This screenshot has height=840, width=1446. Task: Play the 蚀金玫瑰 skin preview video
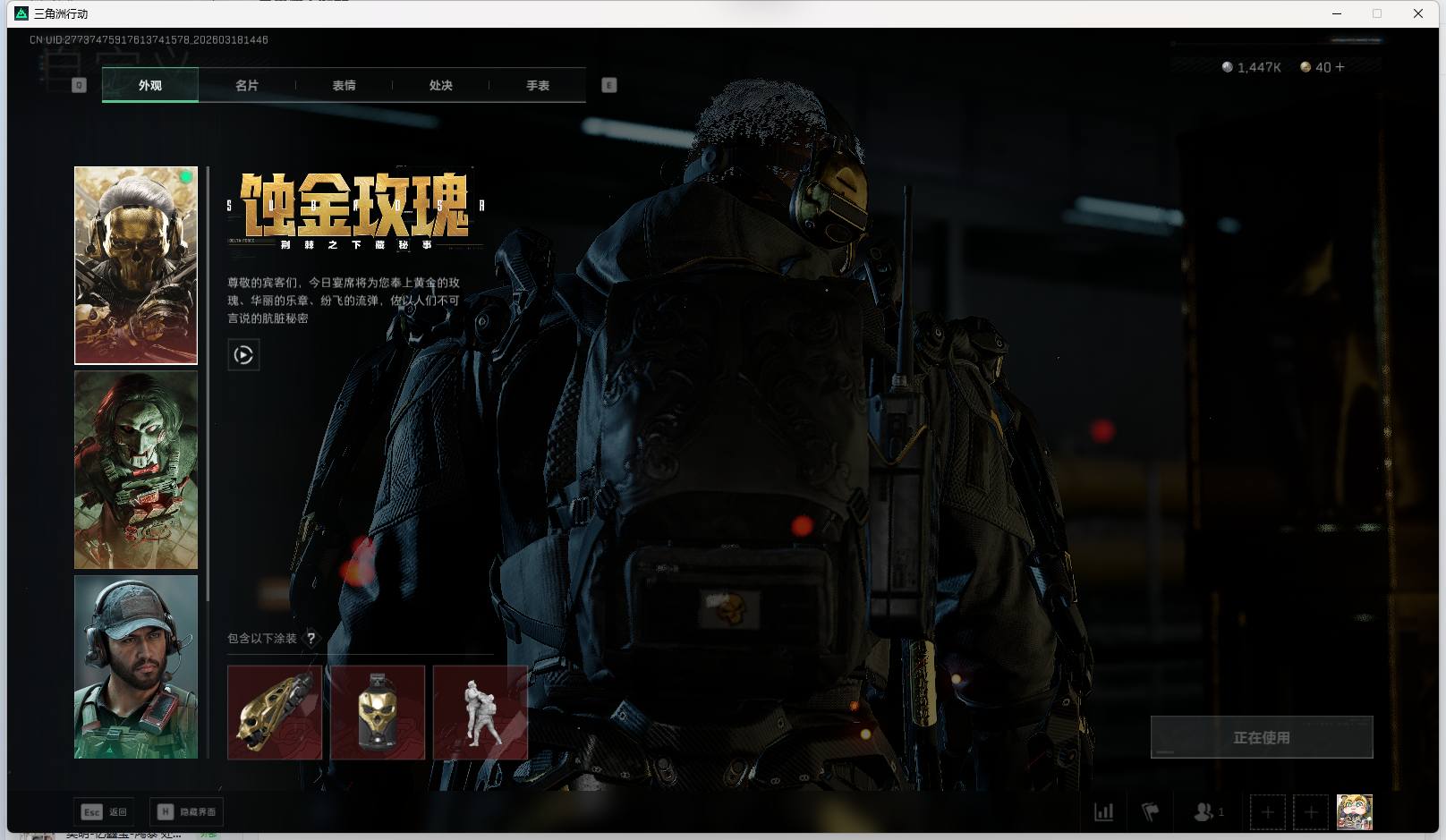point(243,355)
